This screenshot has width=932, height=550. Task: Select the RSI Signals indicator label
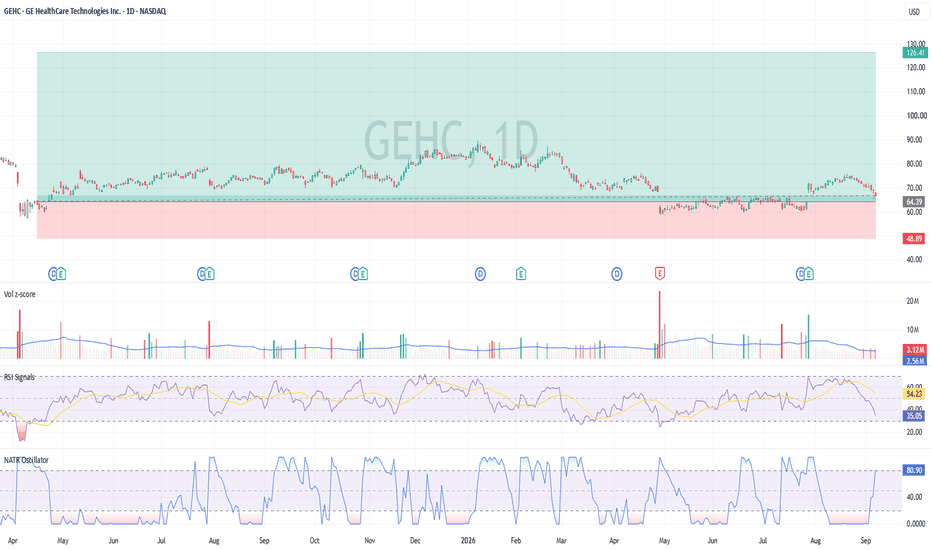(x=20, y=378)
